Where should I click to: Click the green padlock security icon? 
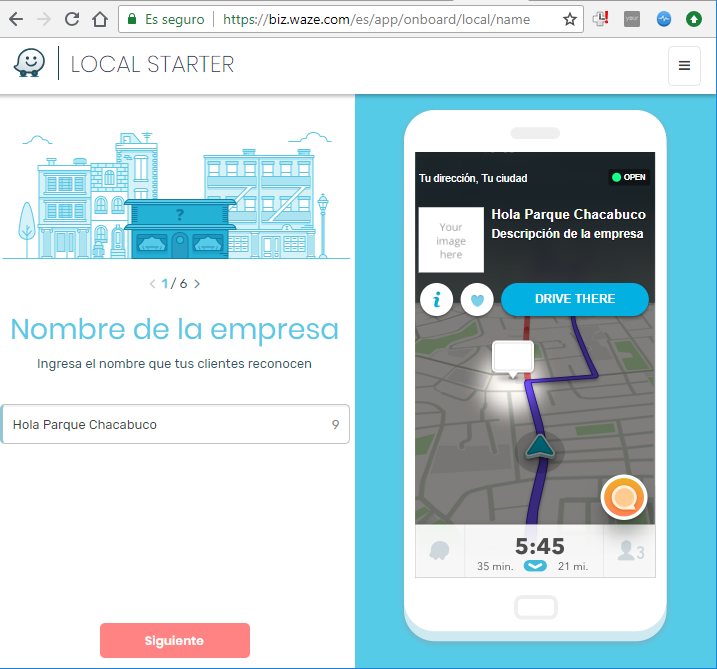132,19
